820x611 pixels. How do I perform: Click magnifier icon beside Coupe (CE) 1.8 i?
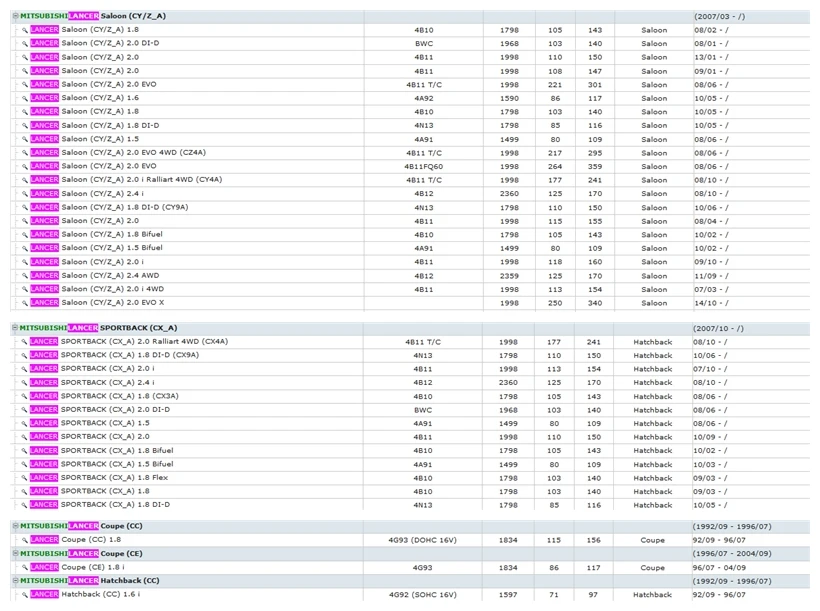pos(25,568)
